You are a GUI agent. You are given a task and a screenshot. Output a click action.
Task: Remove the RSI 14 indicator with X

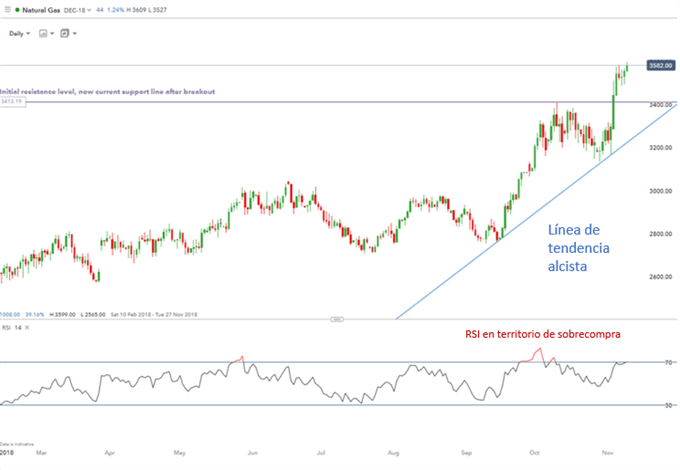coord(27,327)
